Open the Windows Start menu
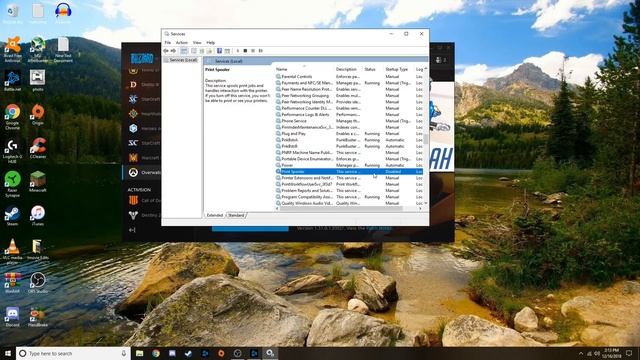Screen dimensions: 640x360 tap(7, 353)
